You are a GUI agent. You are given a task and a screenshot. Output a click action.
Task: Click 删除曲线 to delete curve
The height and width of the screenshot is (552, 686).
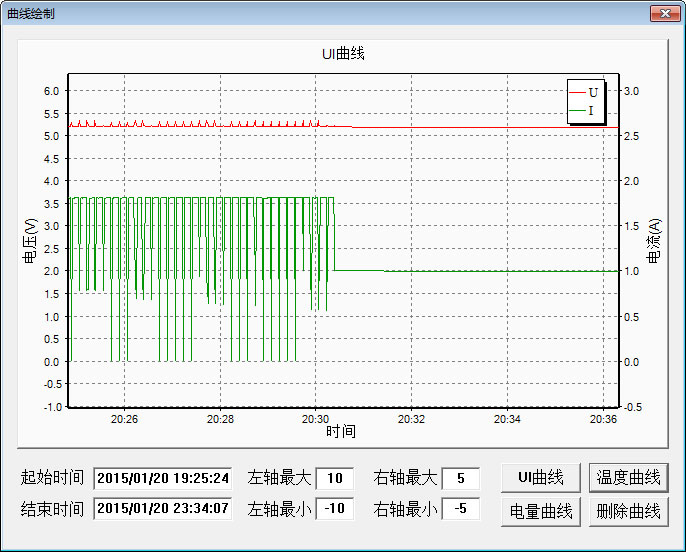click(x=628, y=511)
